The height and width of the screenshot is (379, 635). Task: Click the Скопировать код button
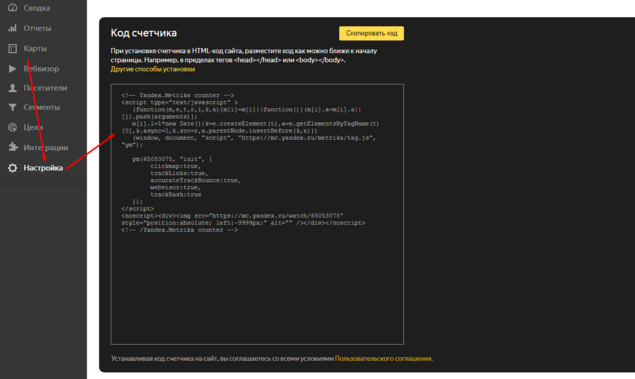coord(371,33)
